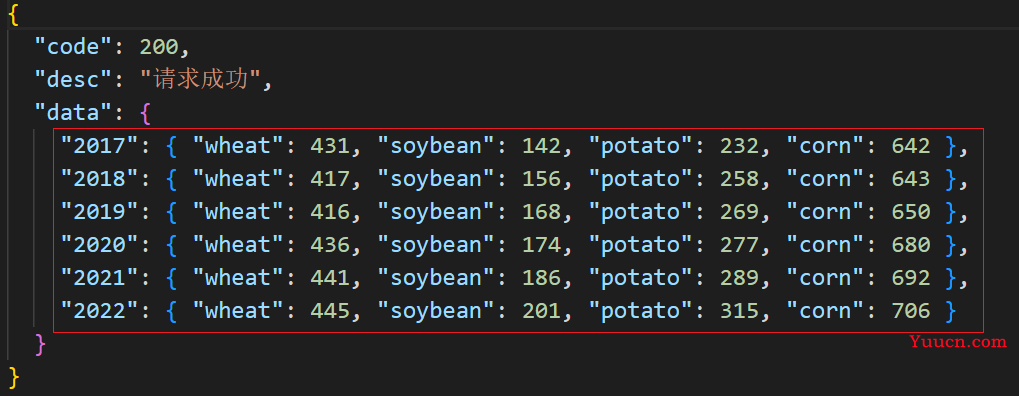This screenshot has height=396, width=1019.
Task: Click the string "请求成功"
Action: [x=201, y=80]
